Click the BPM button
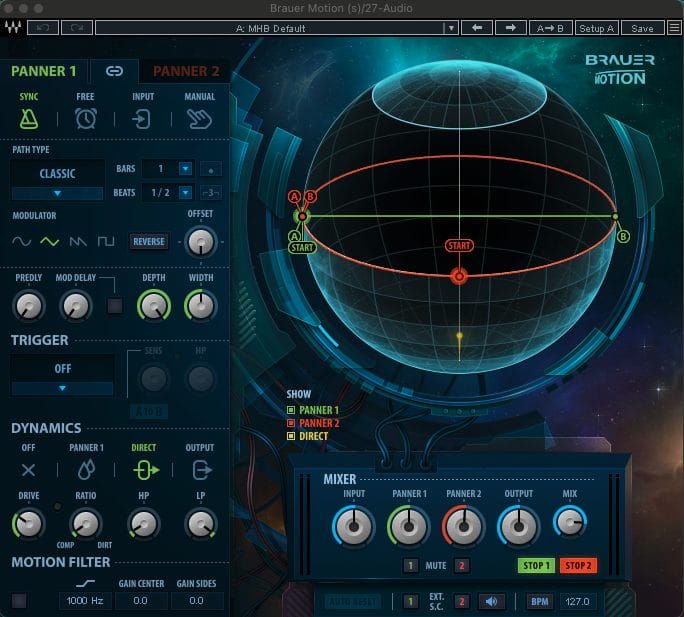This screenshot has height=617, width=684. (x=539, y=601)
